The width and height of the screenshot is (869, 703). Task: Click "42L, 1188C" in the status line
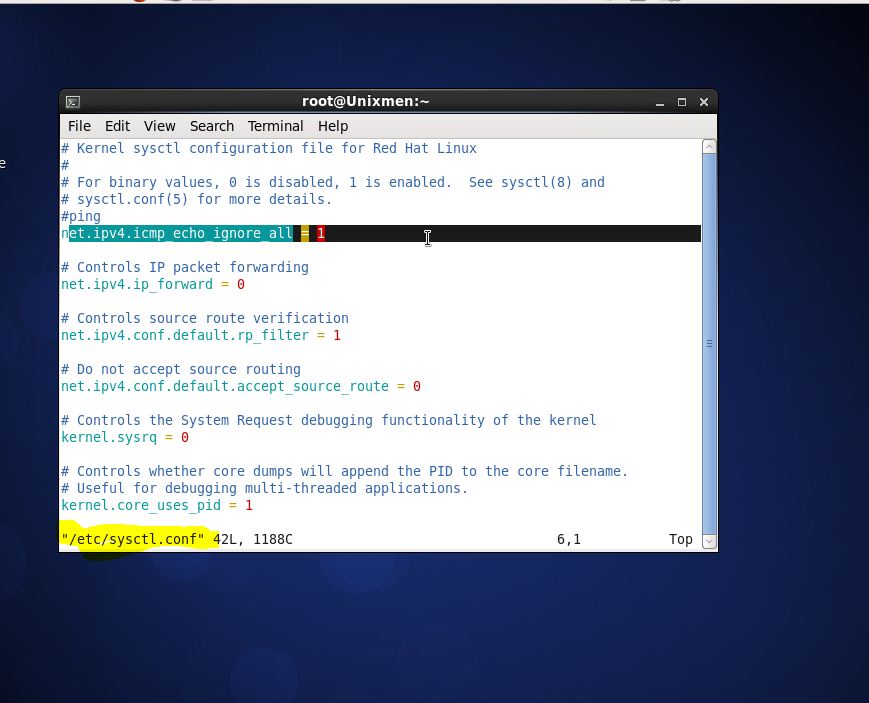253,539
